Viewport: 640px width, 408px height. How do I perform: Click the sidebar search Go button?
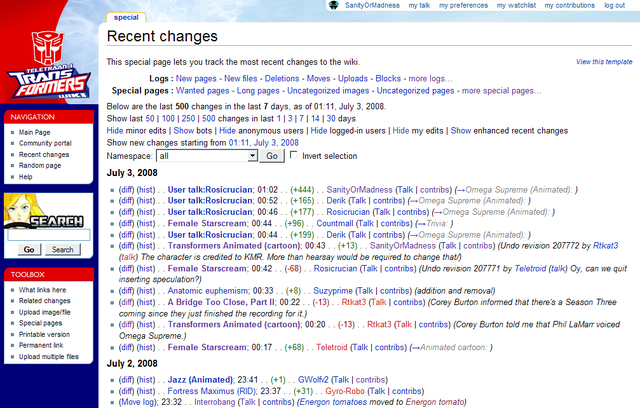[29, 249]
